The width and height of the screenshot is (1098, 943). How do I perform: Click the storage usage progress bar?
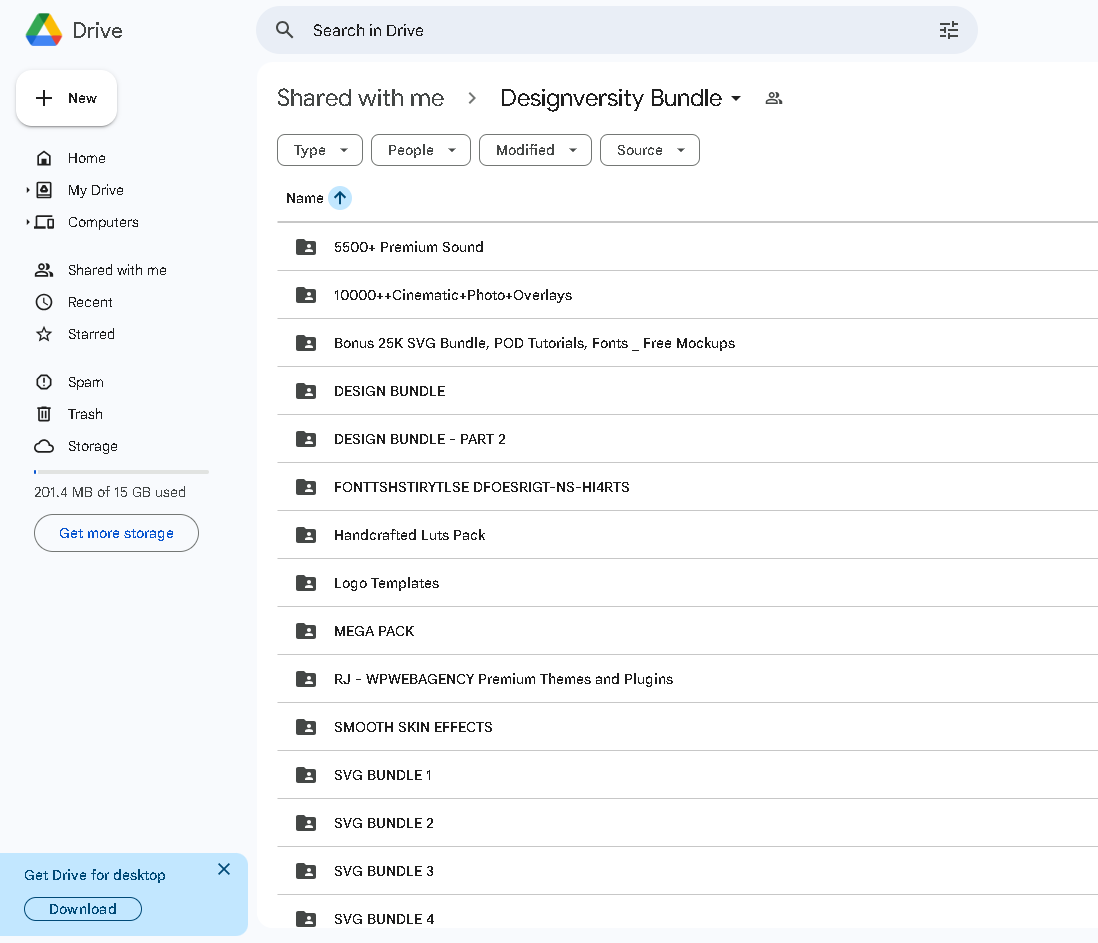121,471
